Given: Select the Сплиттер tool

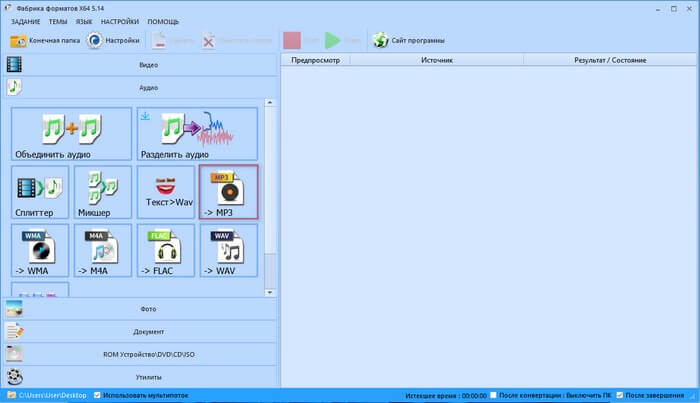Looking at the screenshot, I should click(x=40, y=192).
